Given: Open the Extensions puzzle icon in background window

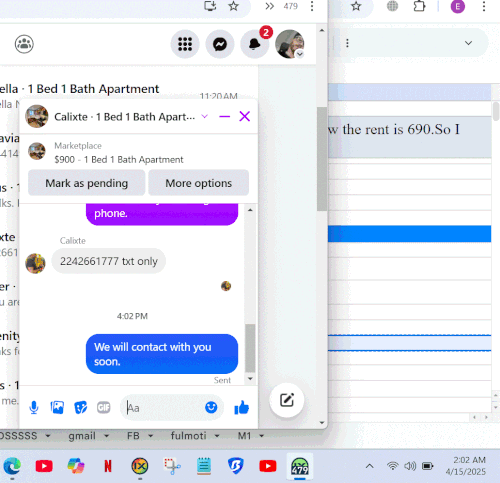Looking at the screenshot, I should (419, 6).
